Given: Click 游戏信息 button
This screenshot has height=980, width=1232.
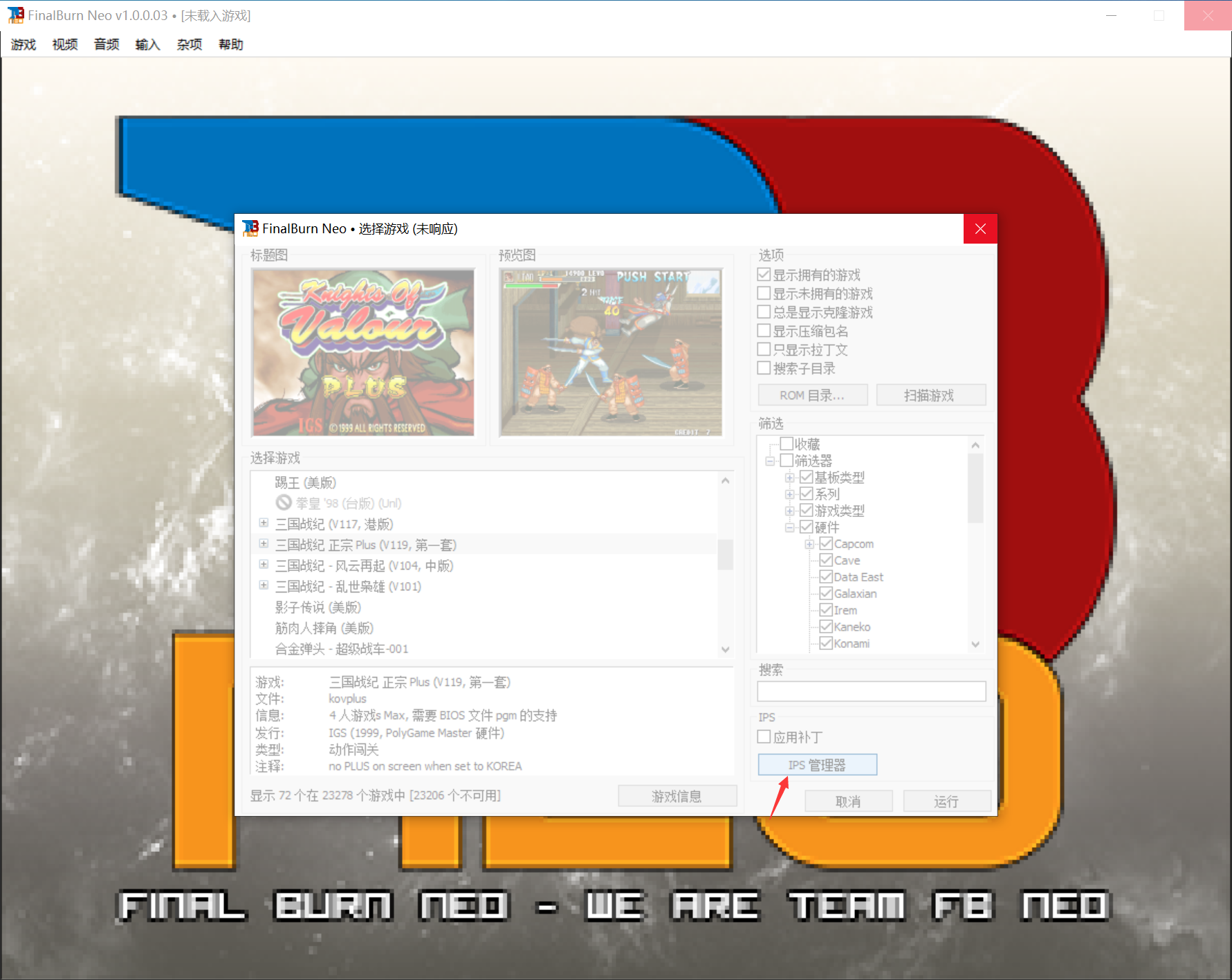Looking at the screenshot, I should coord(677,796).
